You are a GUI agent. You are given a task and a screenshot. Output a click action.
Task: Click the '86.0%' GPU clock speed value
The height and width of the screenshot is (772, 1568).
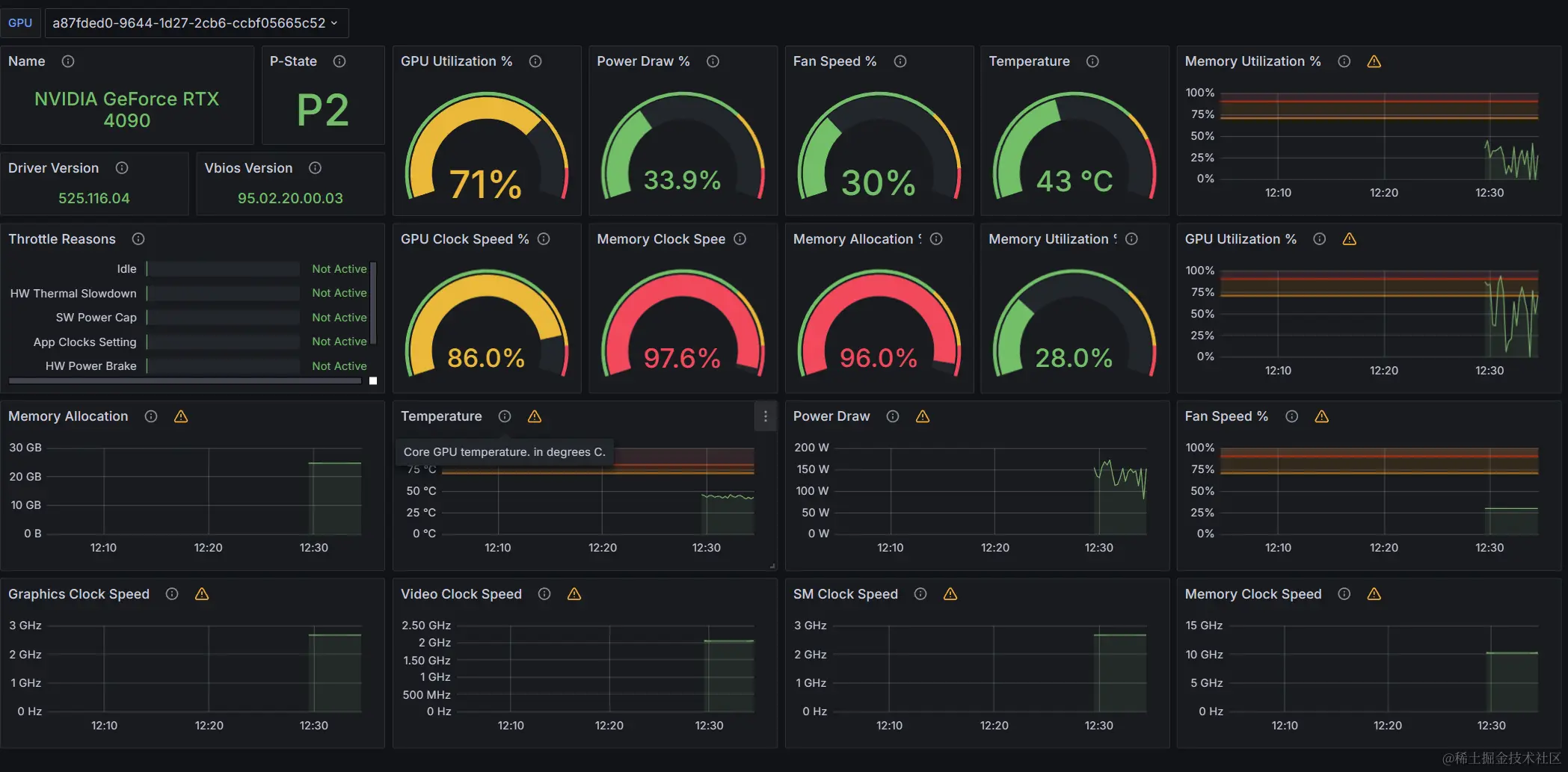486,358
